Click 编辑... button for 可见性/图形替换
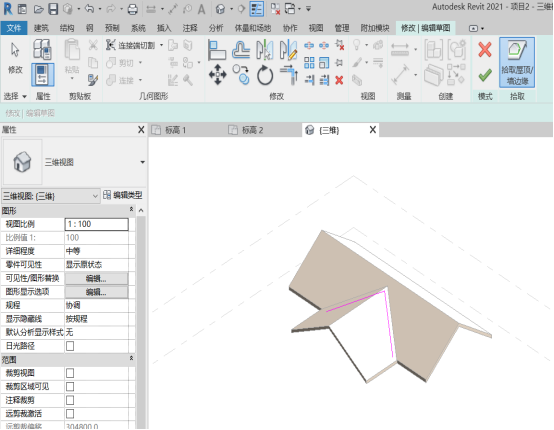The image size is (554, 430). (x=96, y=278)
